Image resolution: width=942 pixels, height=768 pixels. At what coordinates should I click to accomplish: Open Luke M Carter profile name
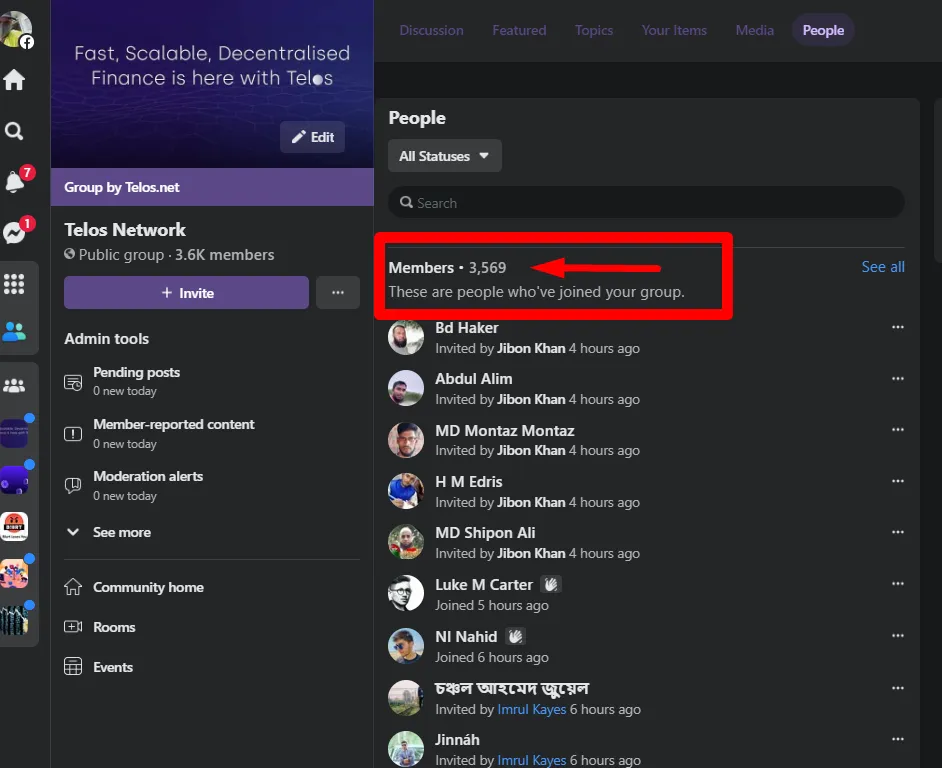484,585
